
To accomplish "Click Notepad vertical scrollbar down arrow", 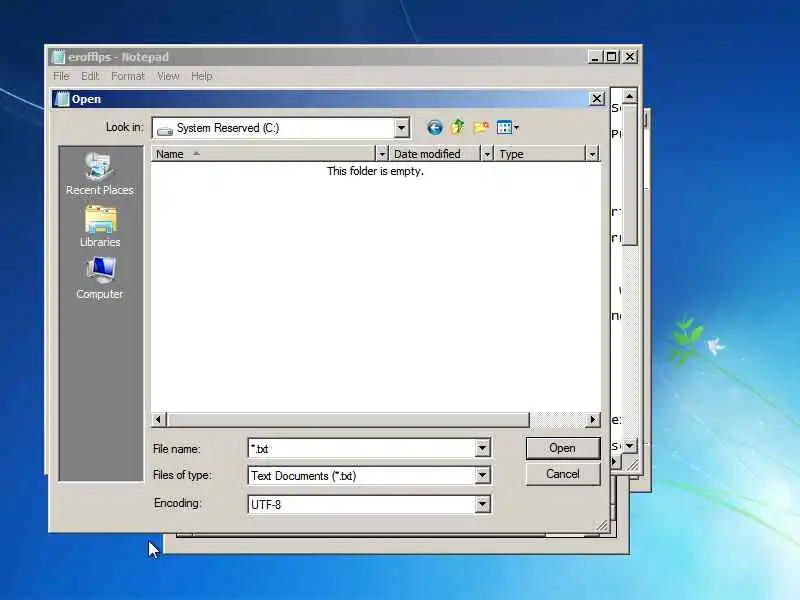I will (x=630, y=445).
